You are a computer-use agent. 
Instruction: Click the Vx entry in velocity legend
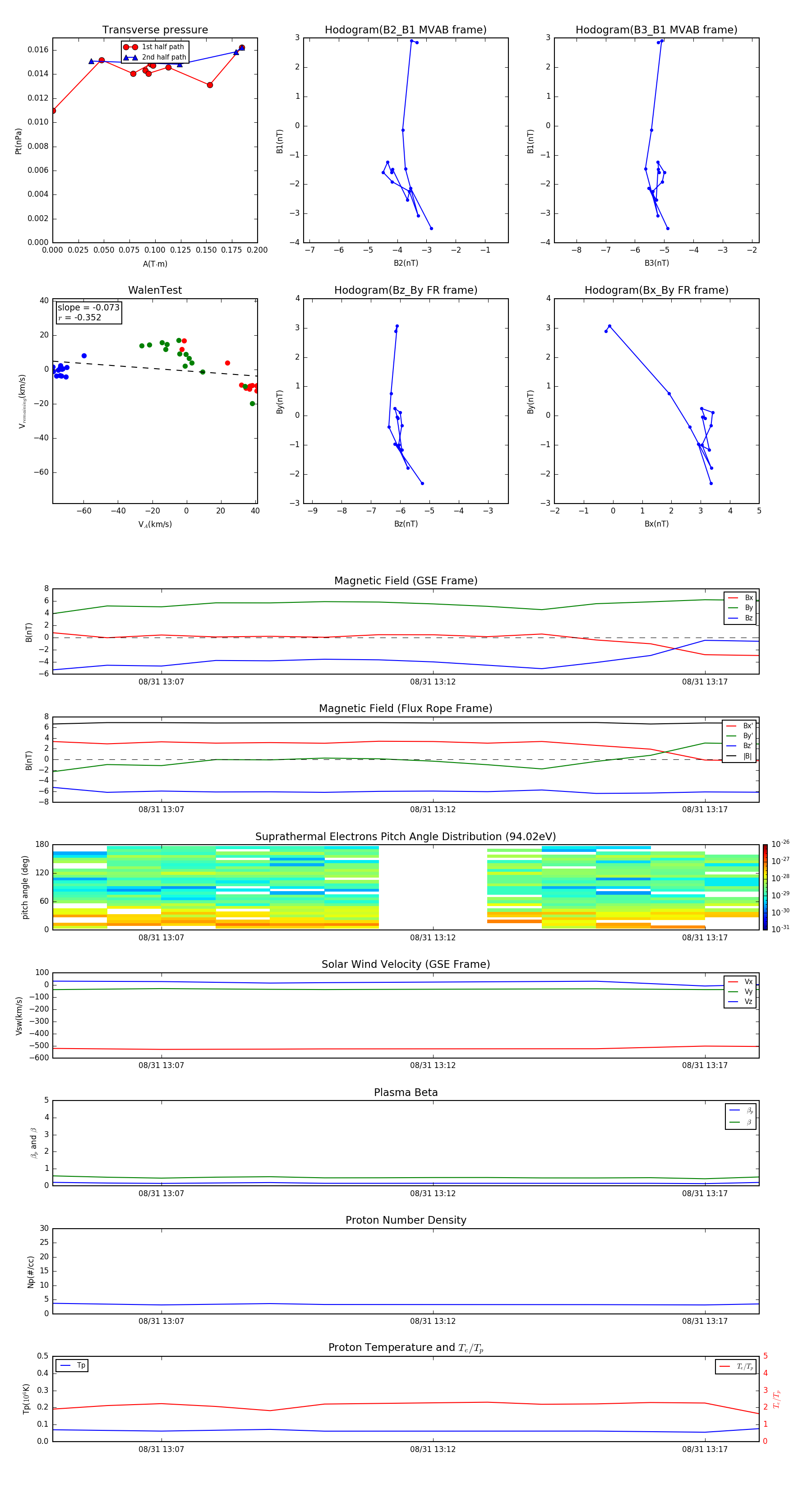[740, 981]
